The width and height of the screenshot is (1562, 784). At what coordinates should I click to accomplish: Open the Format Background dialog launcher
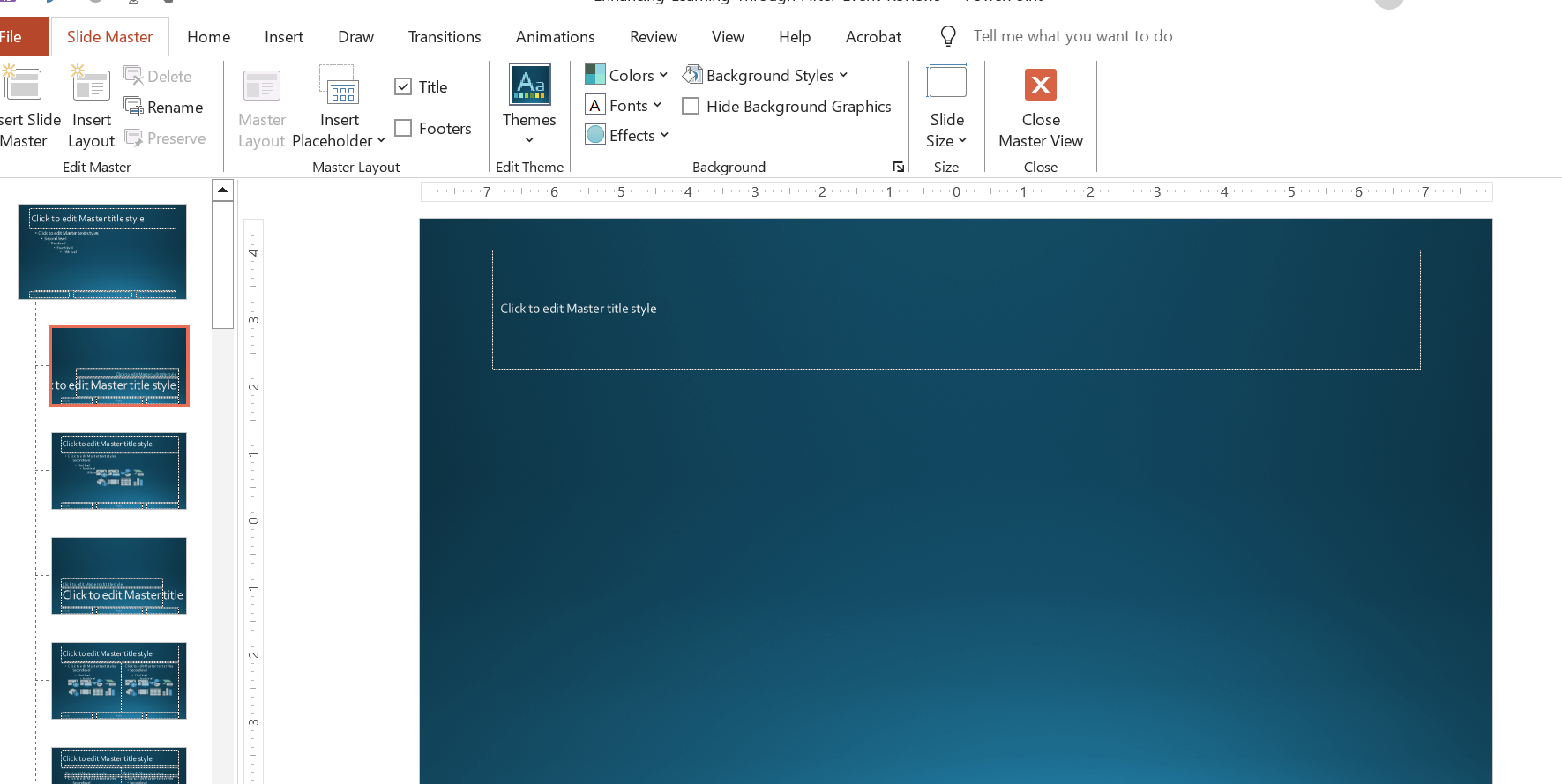point(898,167)
